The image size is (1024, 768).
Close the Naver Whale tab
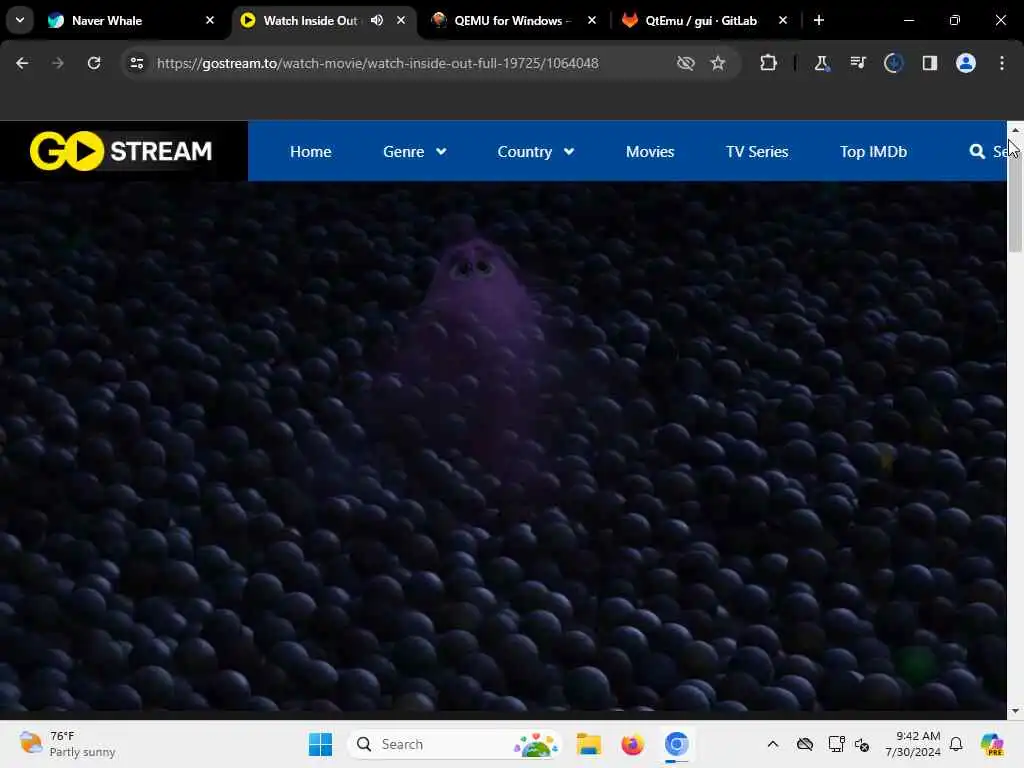[x=210, y=20]
